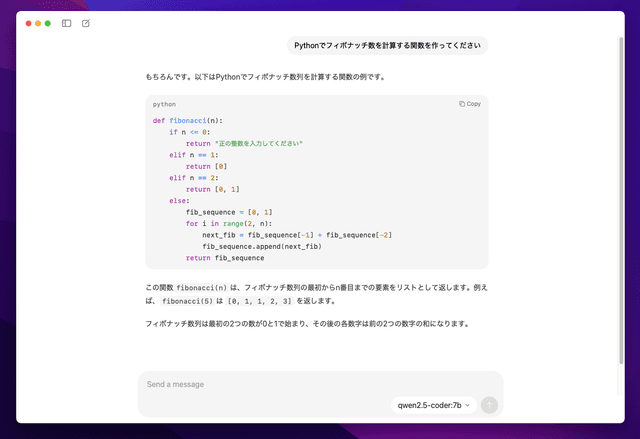Click inline code 'fibonacci(n)' in explanation

(x=201, y=288)
